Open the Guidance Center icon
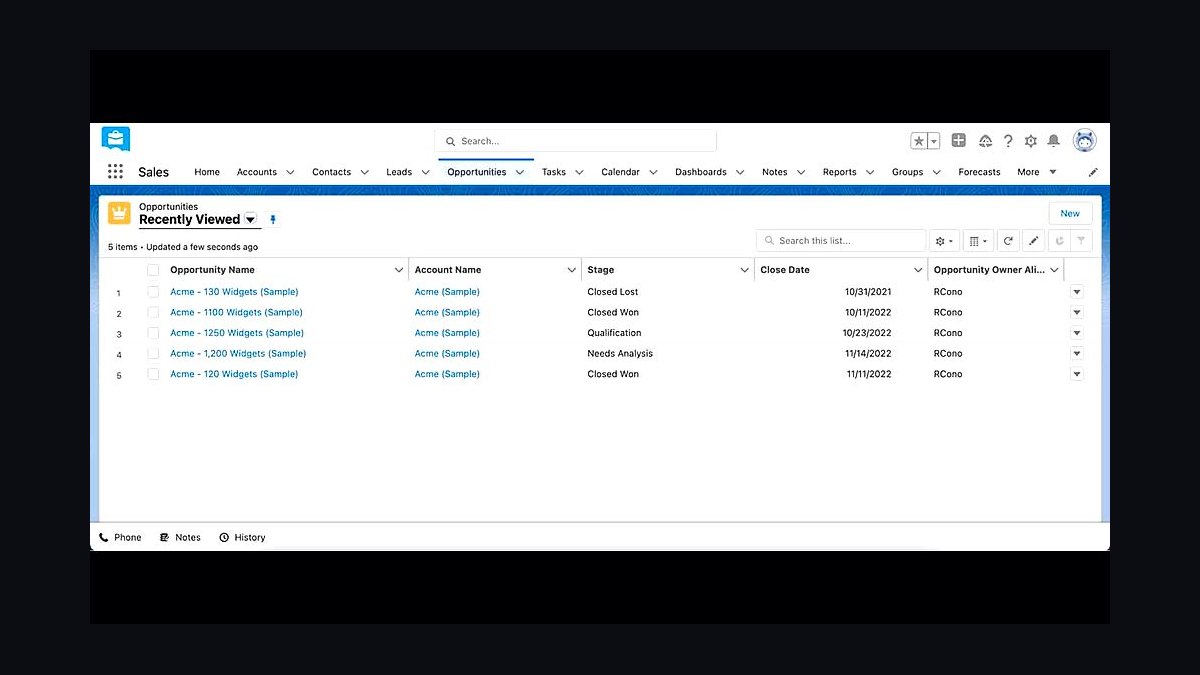The image size is (1200, 675). click(x=985, y=141)
